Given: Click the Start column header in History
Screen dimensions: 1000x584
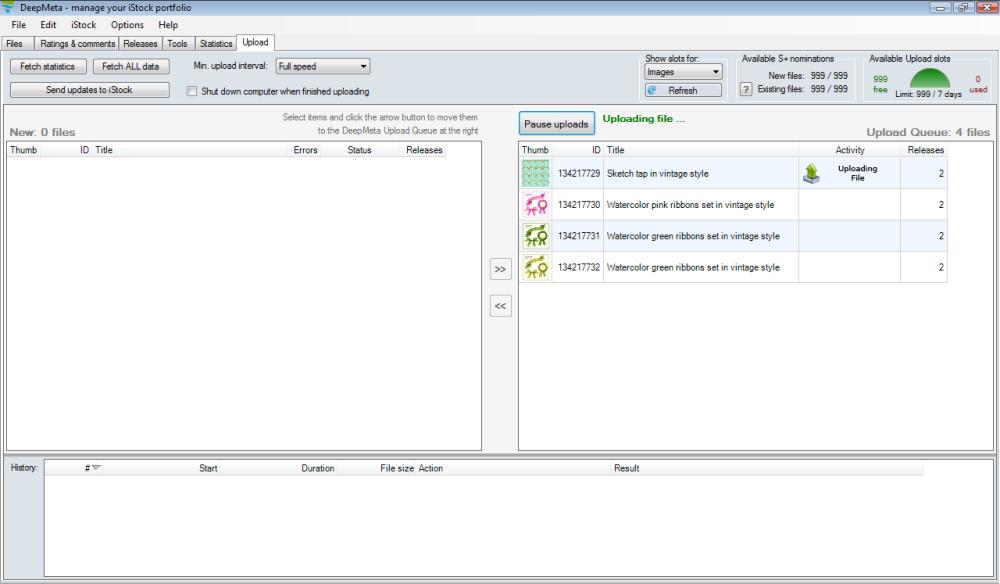Looking at the screenshot, I should coord(208,468).
